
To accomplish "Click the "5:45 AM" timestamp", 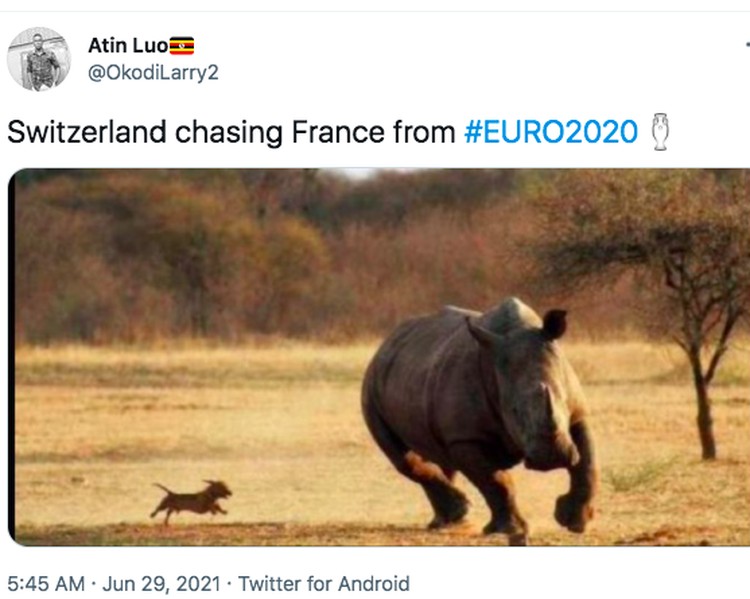I will [x=46, y=584].
